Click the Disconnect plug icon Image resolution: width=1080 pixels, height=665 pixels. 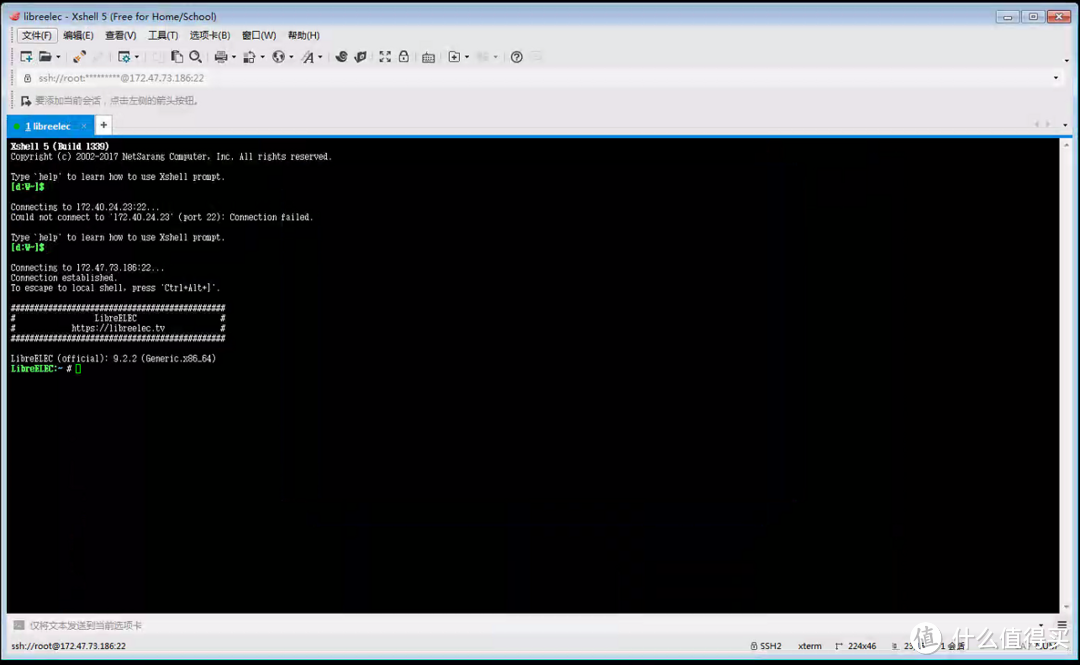(79, 57)
